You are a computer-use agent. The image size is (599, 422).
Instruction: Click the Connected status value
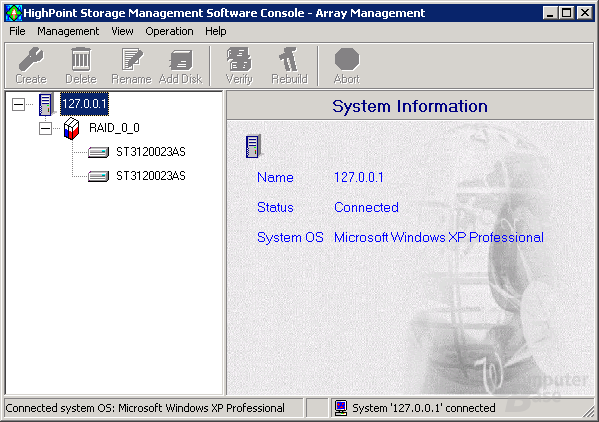tap(366, 207)
